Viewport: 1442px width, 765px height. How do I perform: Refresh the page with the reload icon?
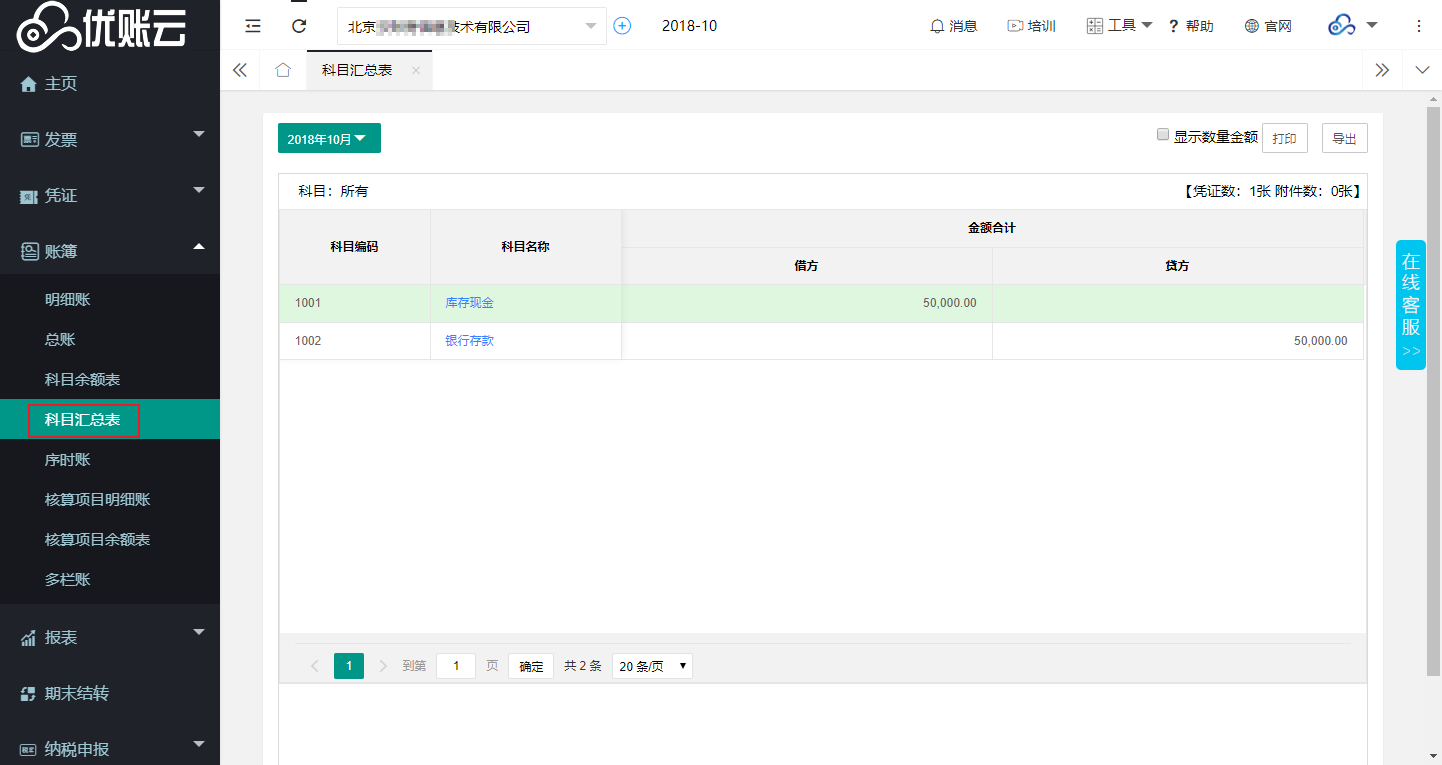pyautogui.click(x=299, y=26)
